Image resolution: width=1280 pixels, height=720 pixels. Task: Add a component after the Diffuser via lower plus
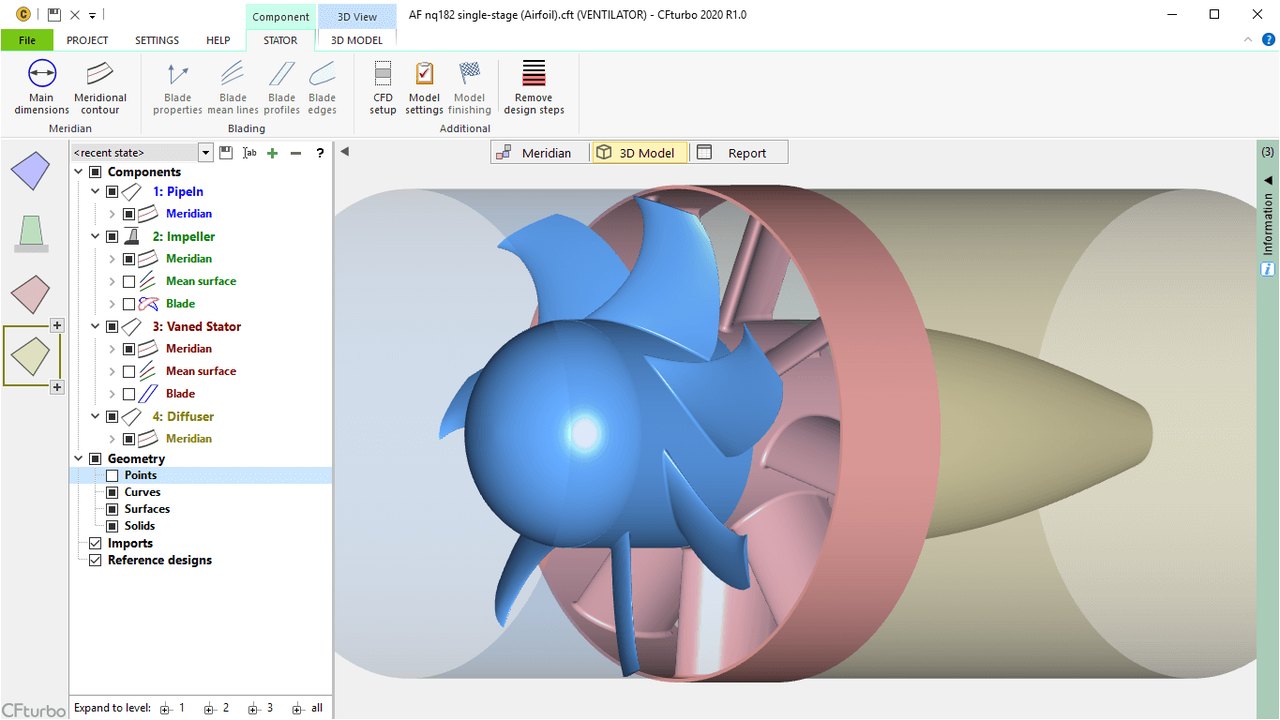[x=57, y=387]
